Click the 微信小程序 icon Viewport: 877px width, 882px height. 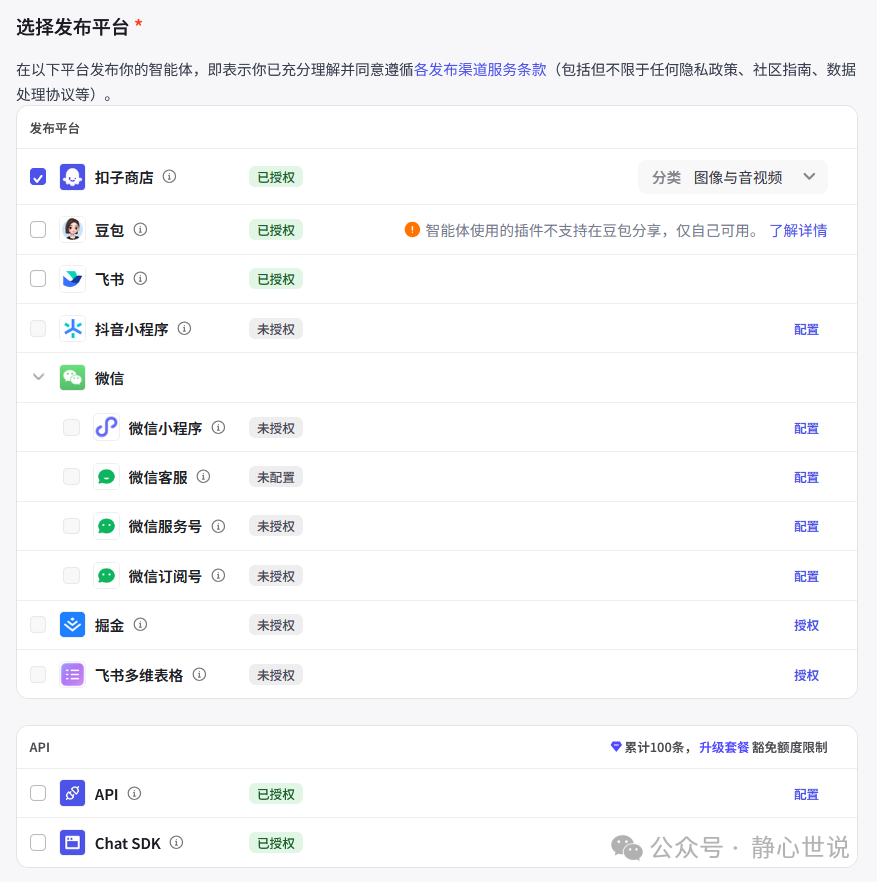(x=106, y=427)
